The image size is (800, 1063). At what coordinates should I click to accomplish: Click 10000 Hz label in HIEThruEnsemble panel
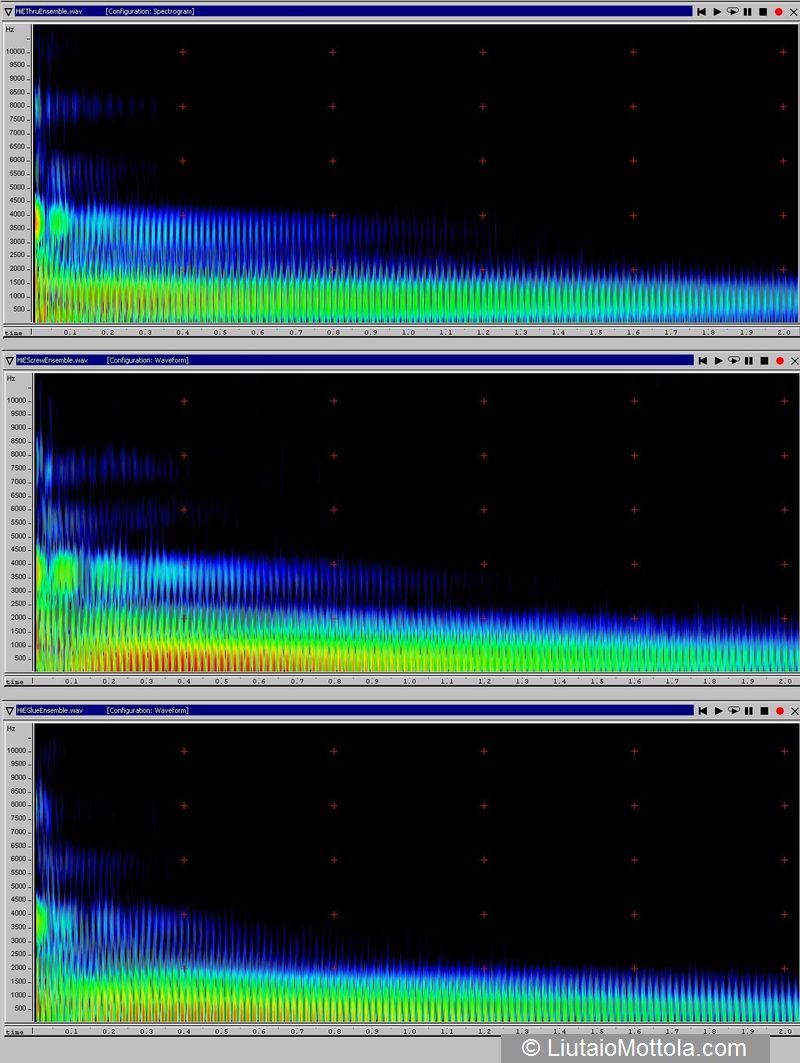pyautogui.click(x=15, y=52)
